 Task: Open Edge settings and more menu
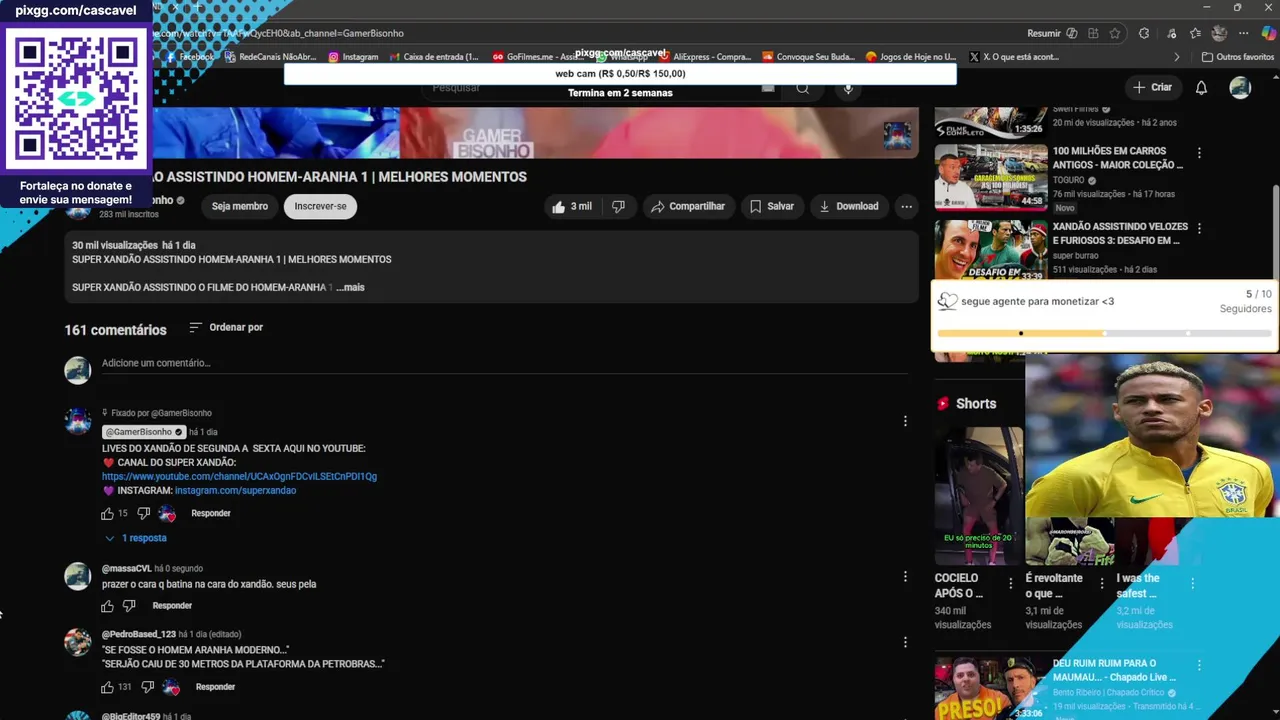coord(1244,33)
